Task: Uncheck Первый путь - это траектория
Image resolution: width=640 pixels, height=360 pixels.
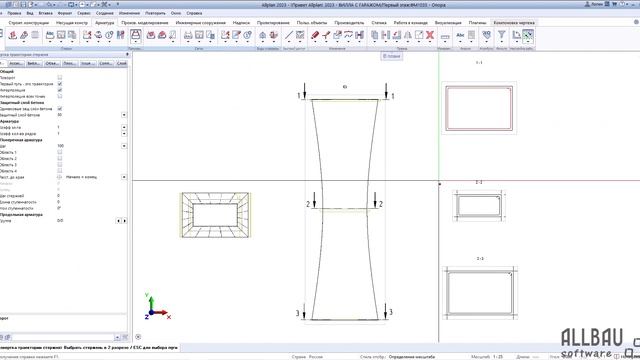Action: pyautogui.click(x=60, y=84)
